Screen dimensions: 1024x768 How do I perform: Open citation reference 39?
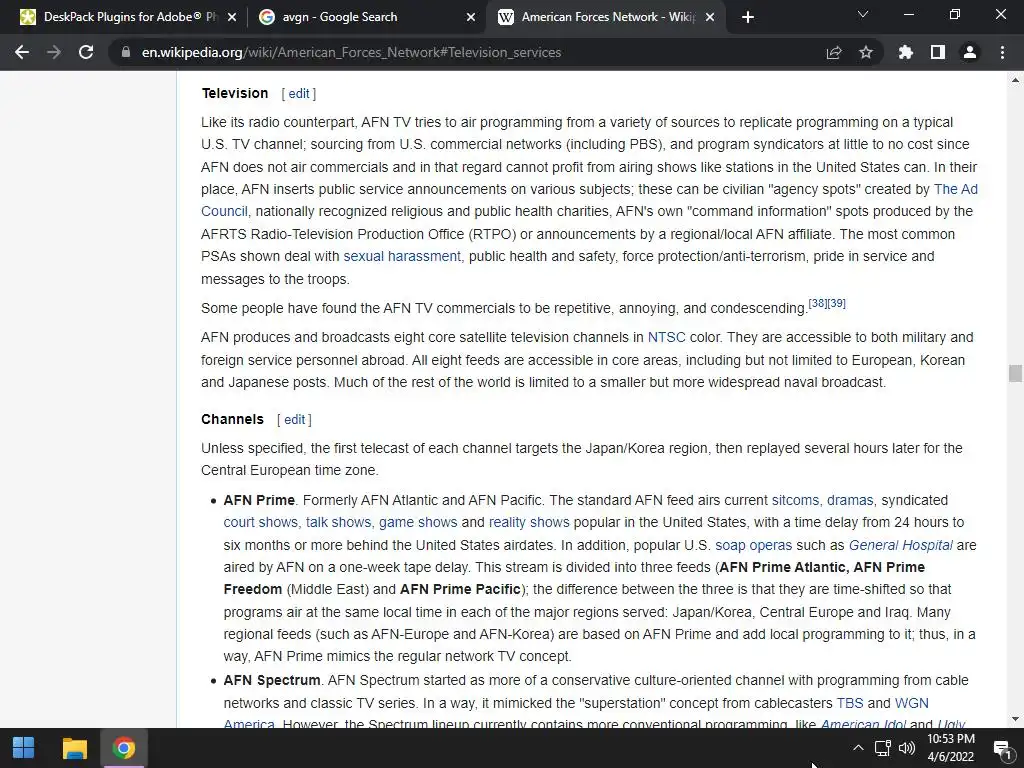click(837, 303)
